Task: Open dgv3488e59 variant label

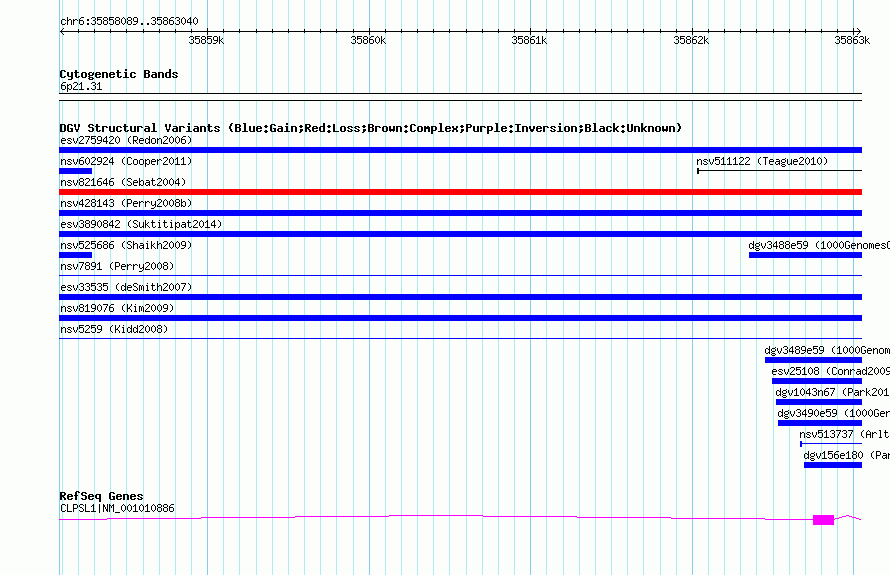Action: click(x=819, y=245)
